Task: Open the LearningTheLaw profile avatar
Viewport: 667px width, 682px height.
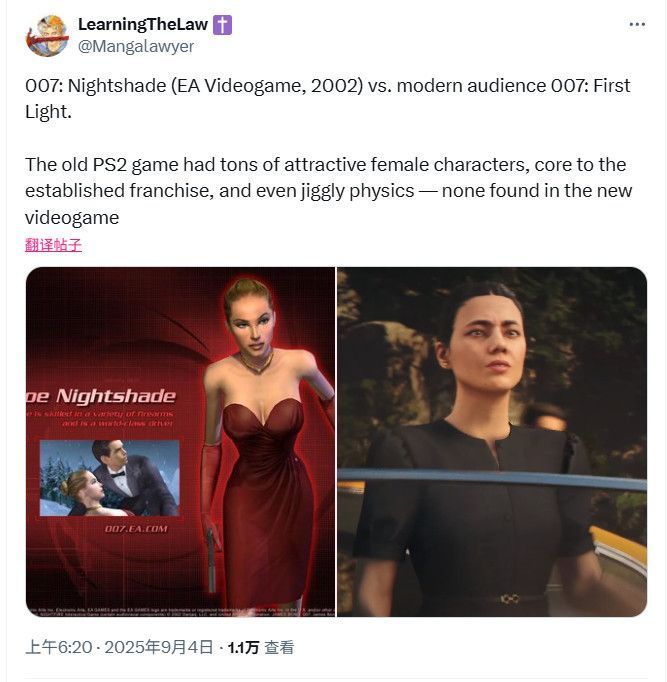Action: coord(47,35)
